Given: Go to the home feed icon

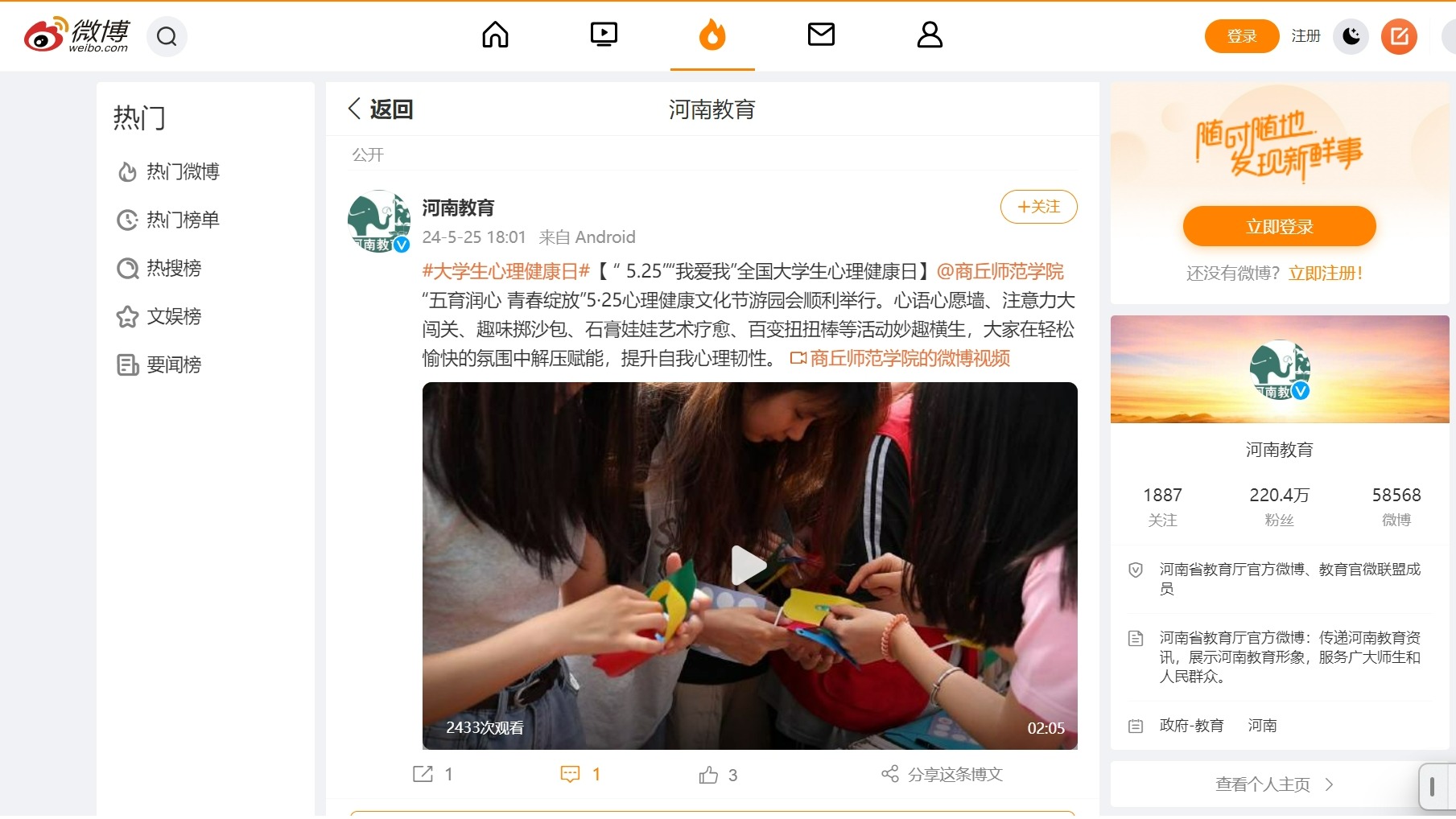Looking at the screenshot, I should point(495,35).
